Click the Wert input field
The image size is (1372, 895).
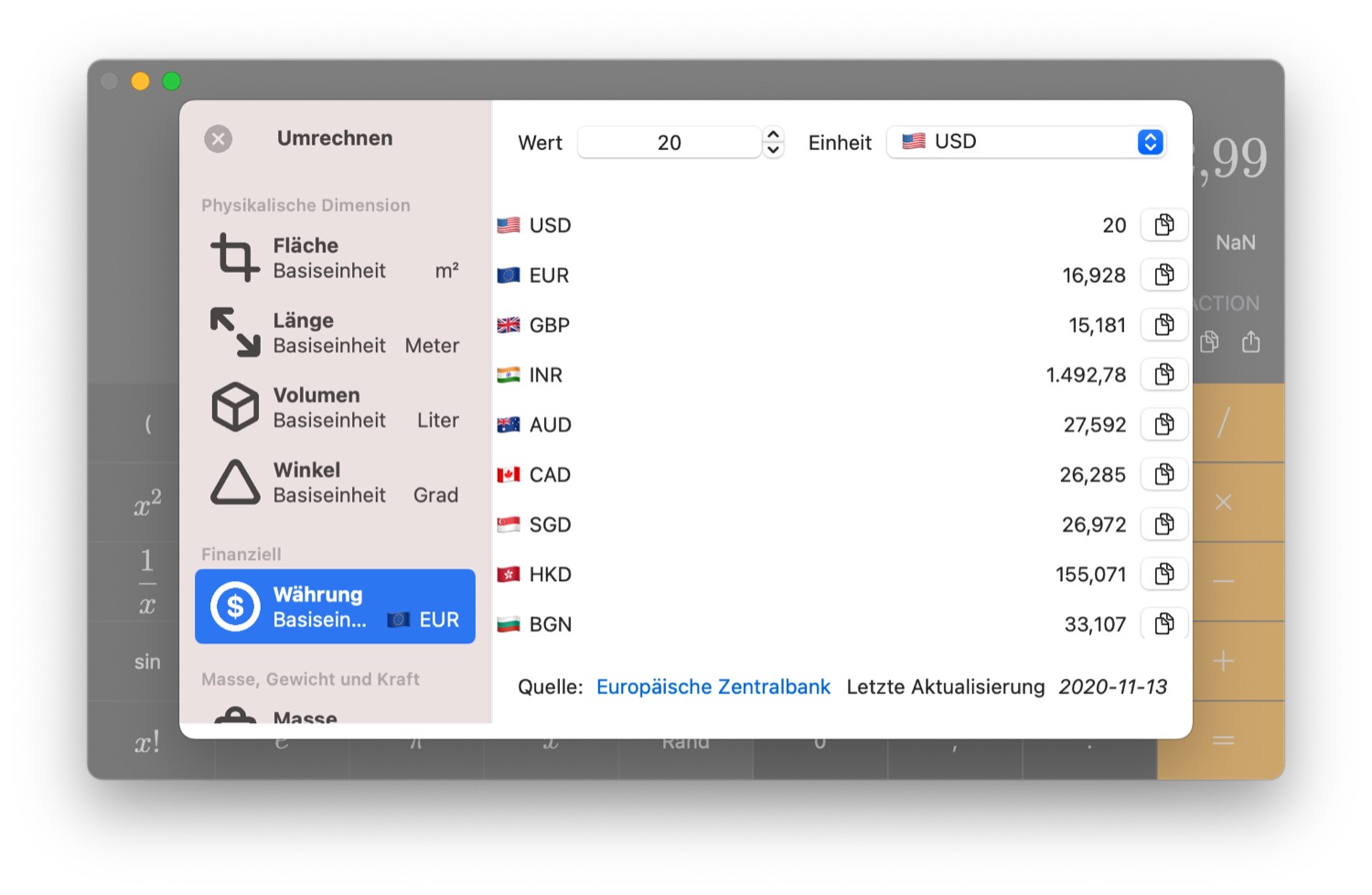(x=670, y=142)
